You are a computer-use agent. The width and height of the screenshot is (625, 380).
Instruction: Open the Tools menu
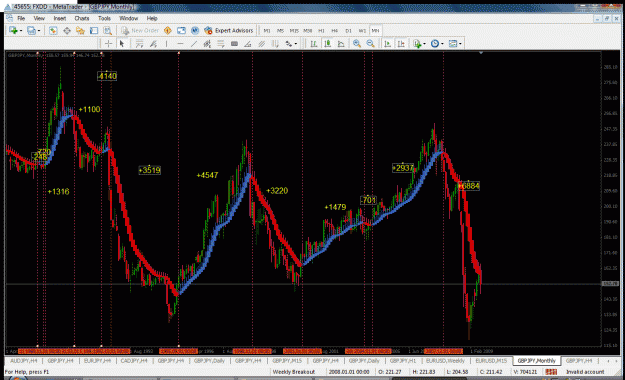tap(104, 18)
